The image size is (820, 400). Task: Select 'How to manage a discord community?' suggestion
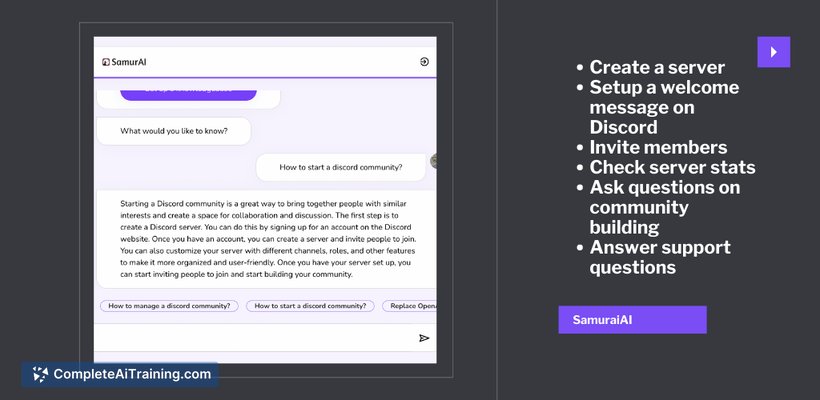(169, 306)
